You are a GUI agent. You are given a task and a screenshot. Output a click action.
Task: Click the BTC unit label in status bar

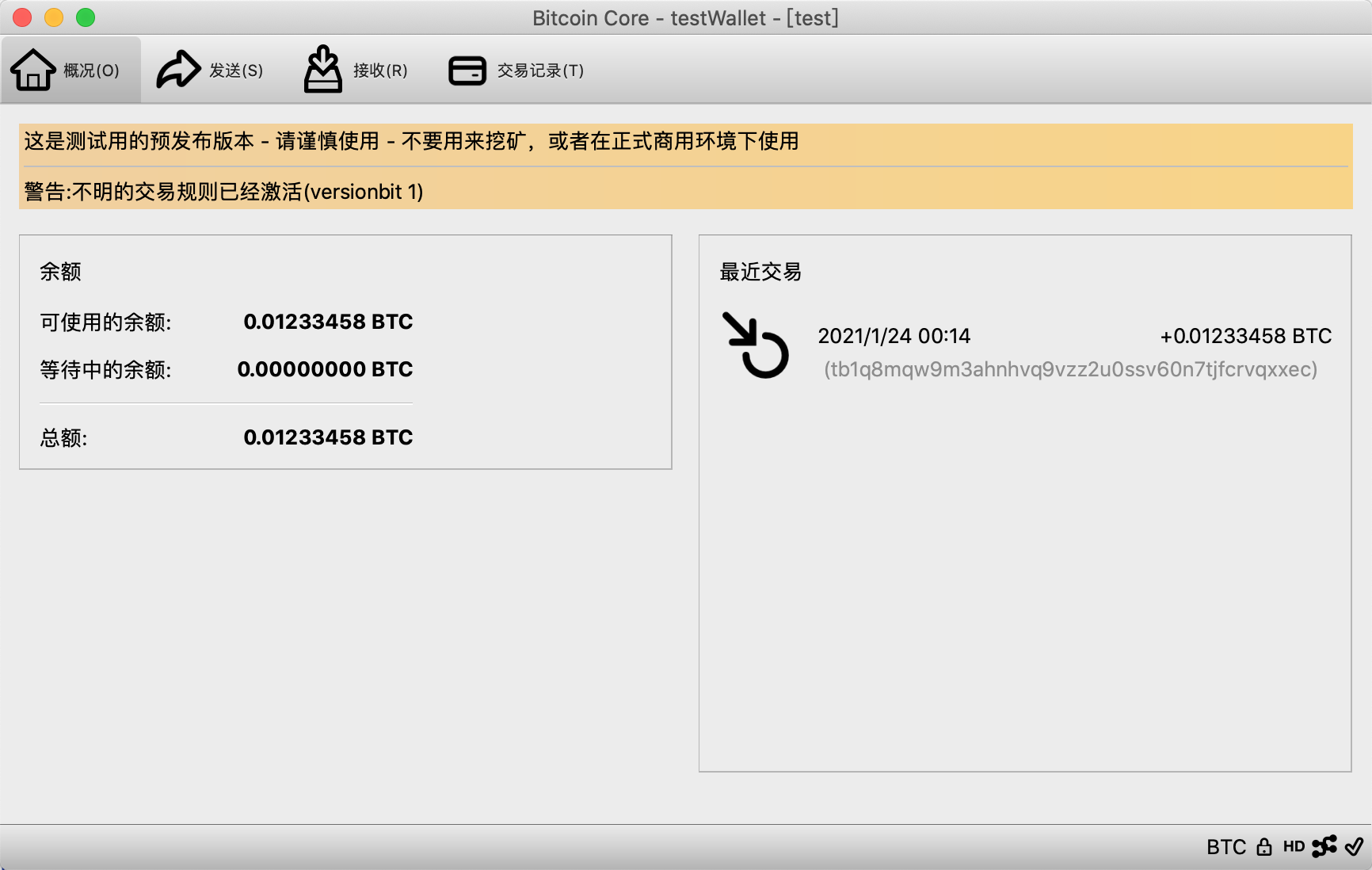coord(1225,846)
